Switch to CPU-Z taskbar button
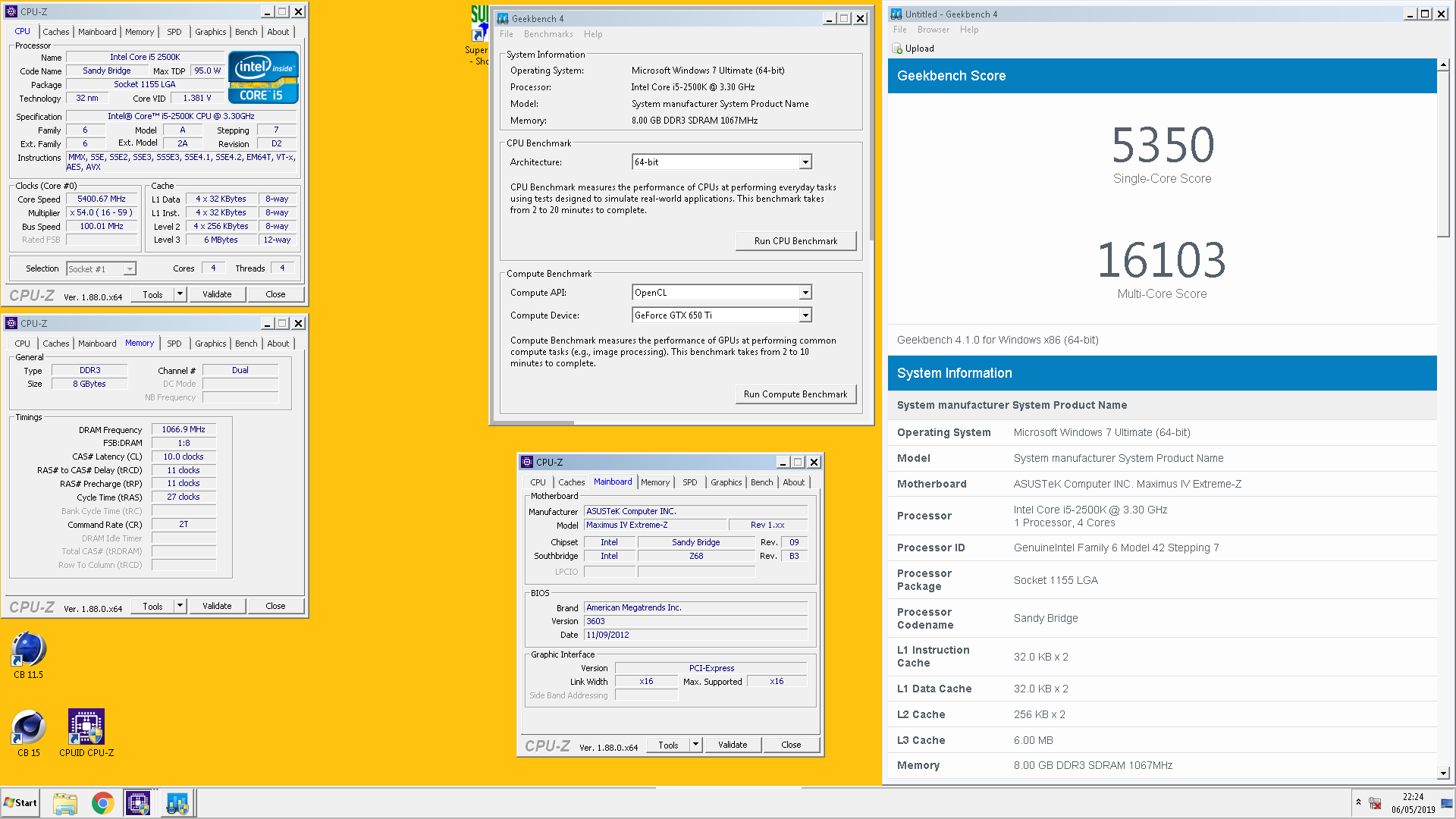Image resolution: width=1456 pixels, height=819 pixels. [138, 803]
